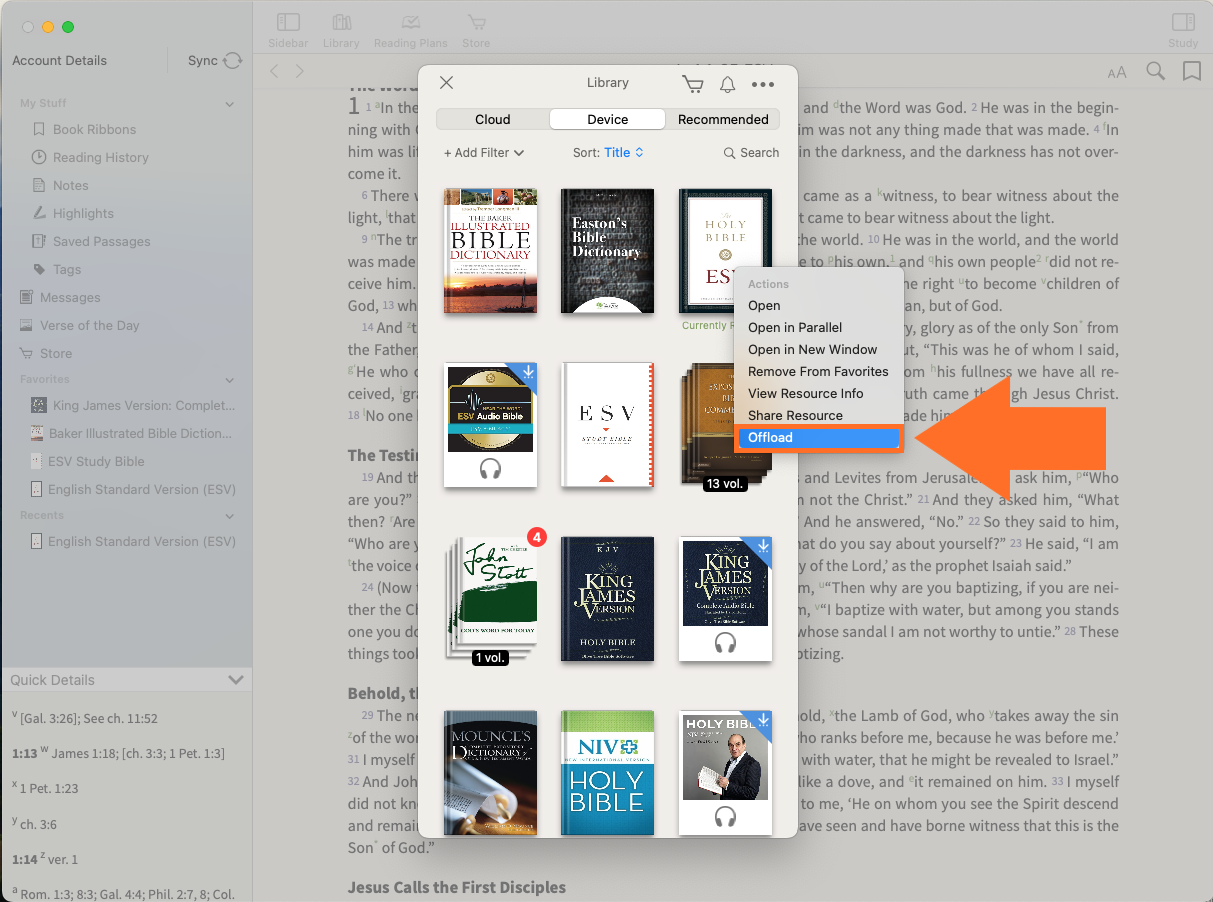Download King James Complete Audio Bible via arrow badge

(x=762, y=547)
